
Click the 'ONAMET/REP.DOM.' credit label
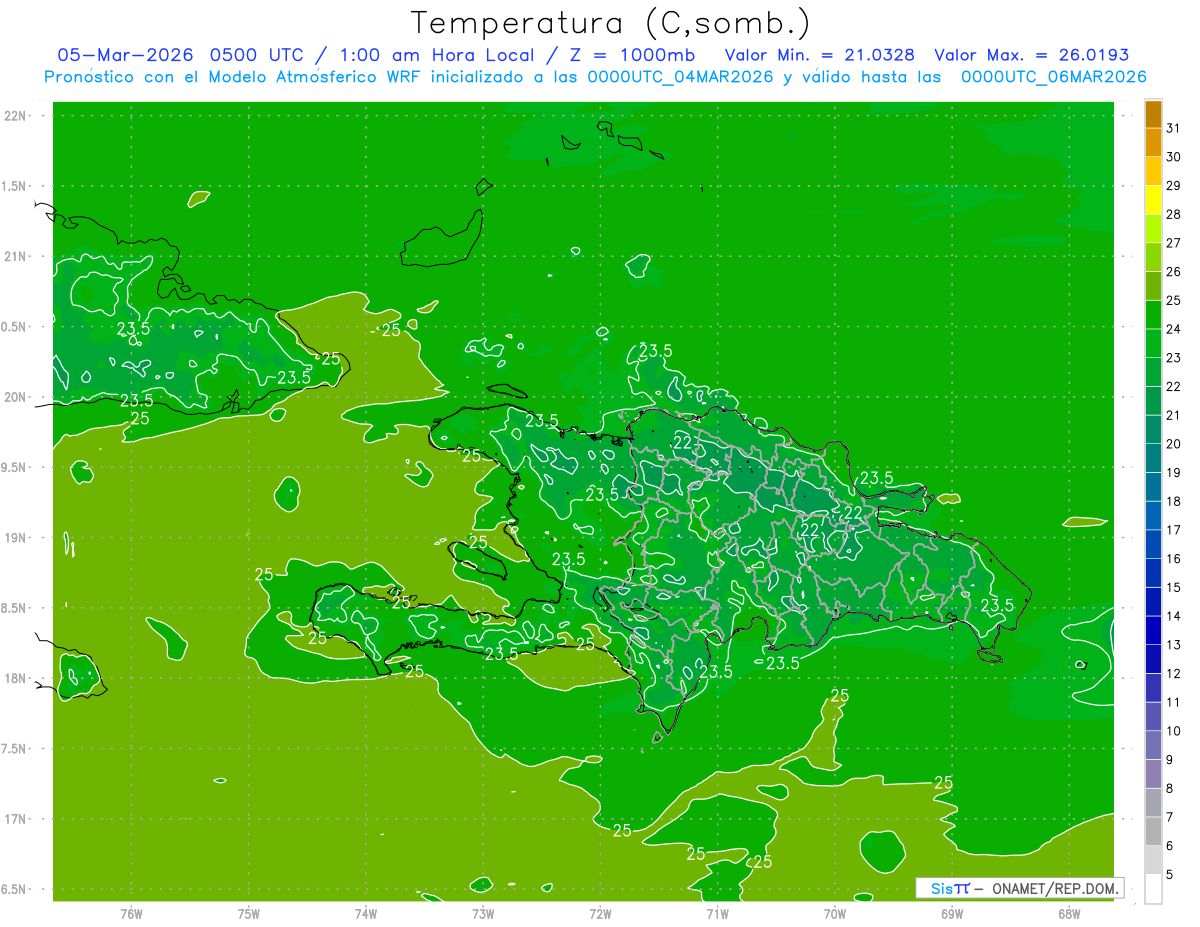(1054, 888)
